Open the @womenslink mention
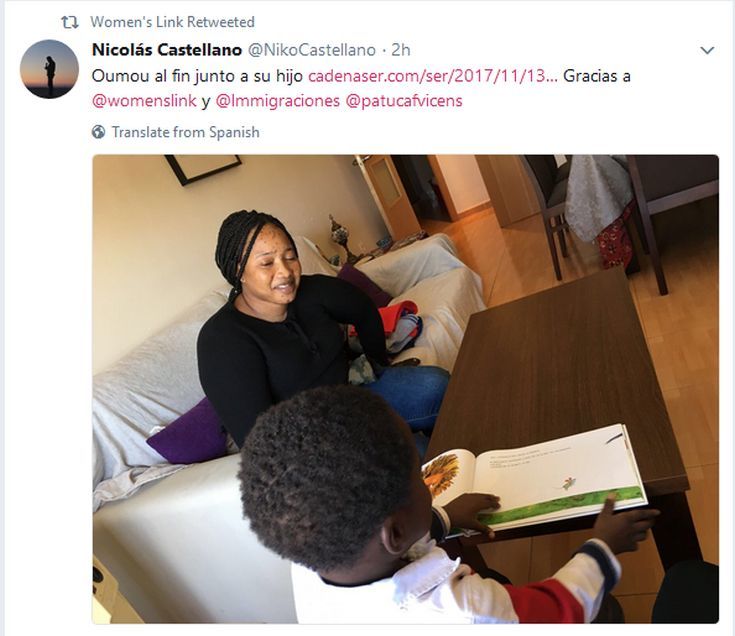Viewport: 735px width, 636px height. coord(144,101)
